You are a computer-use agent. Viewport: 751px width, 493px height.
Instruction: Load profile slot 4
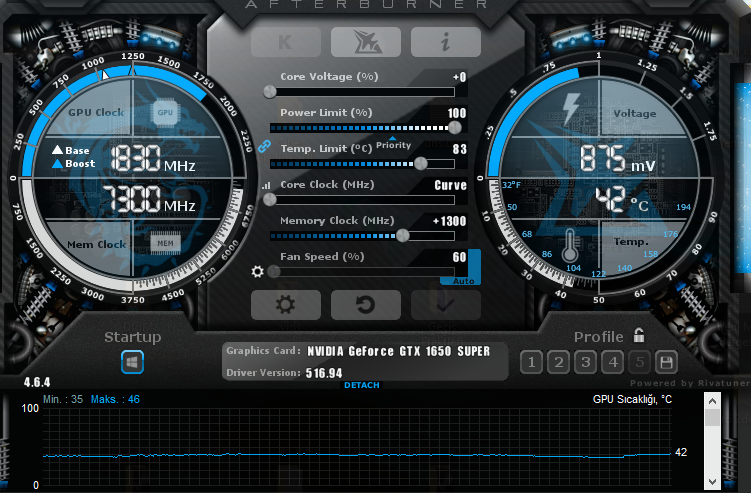pos(613,363)
